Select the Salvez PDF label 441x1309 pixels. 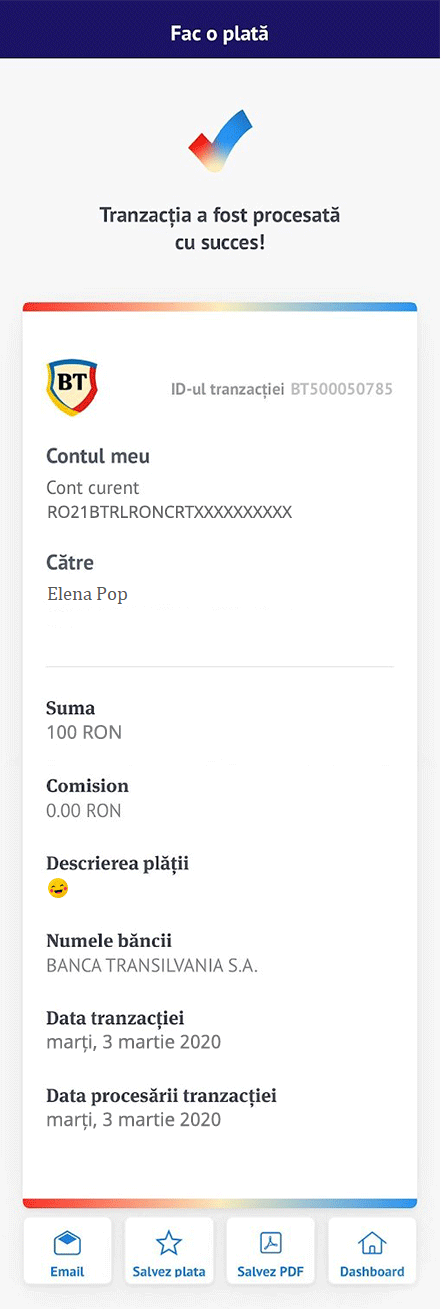coord(271,1272)
